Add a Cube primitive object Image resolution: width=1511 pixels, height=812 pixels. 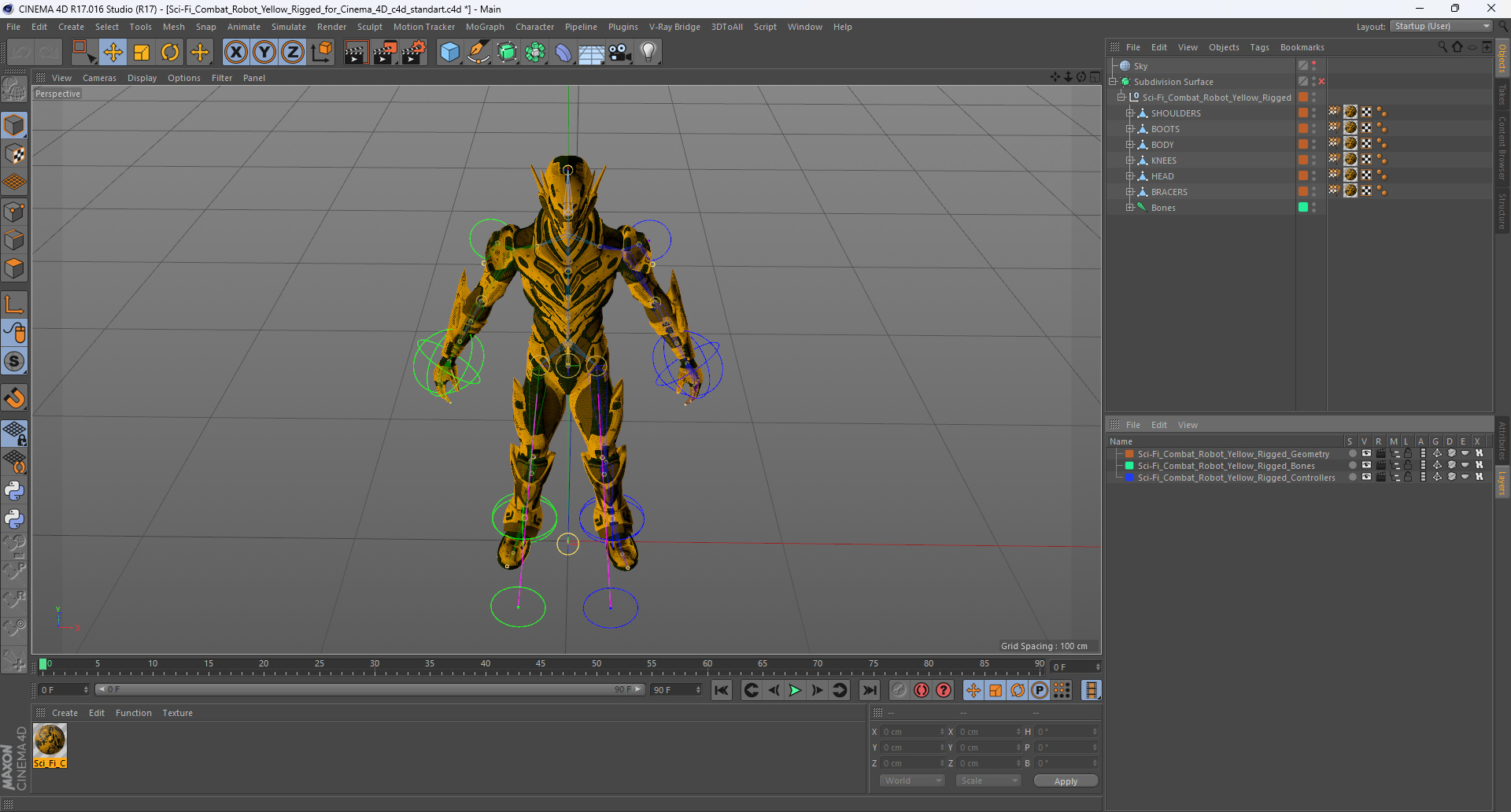(x=449, y=52)
